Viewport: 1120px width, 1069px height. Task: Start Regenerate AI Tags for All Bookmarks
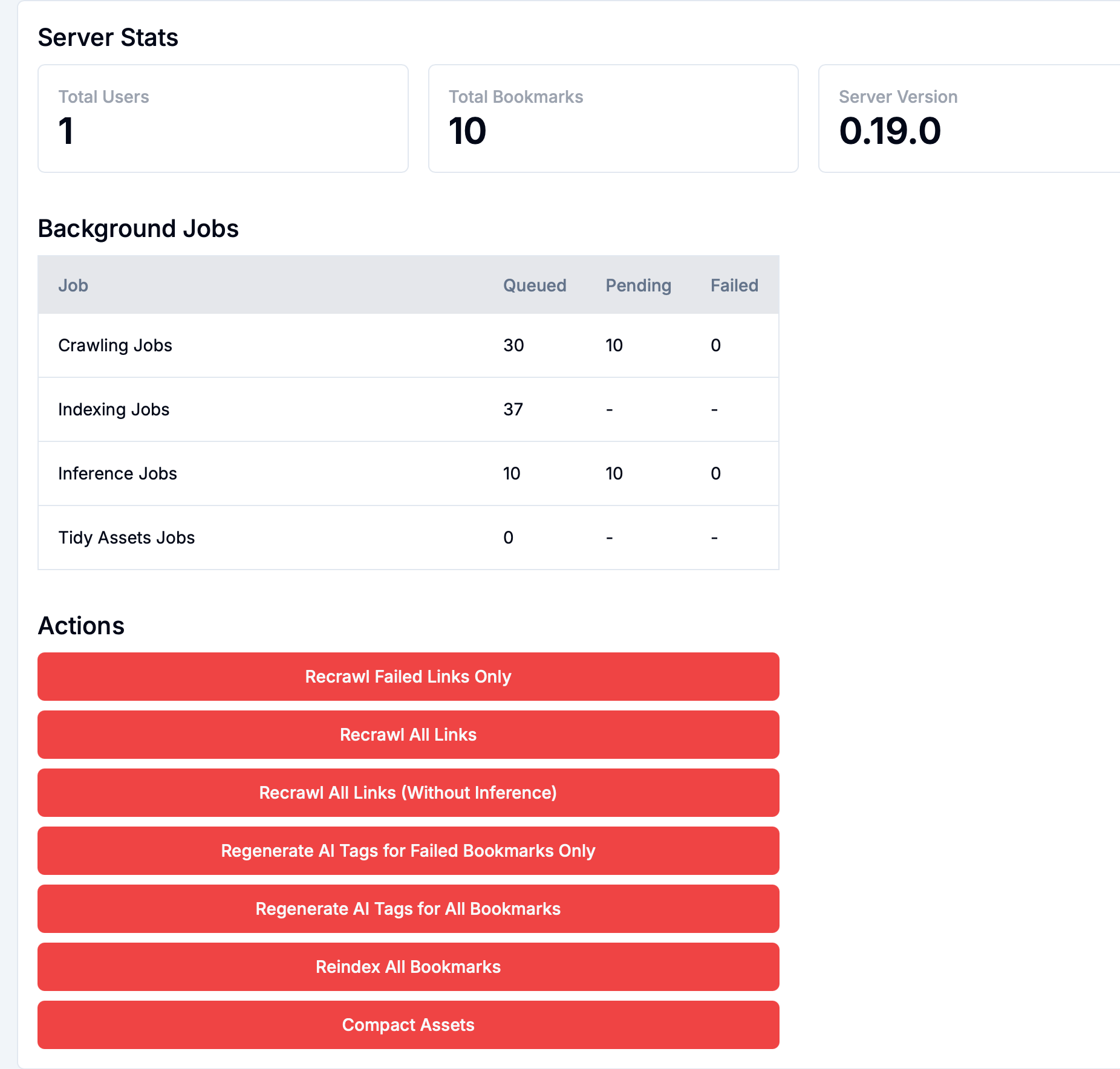[408, 909]
